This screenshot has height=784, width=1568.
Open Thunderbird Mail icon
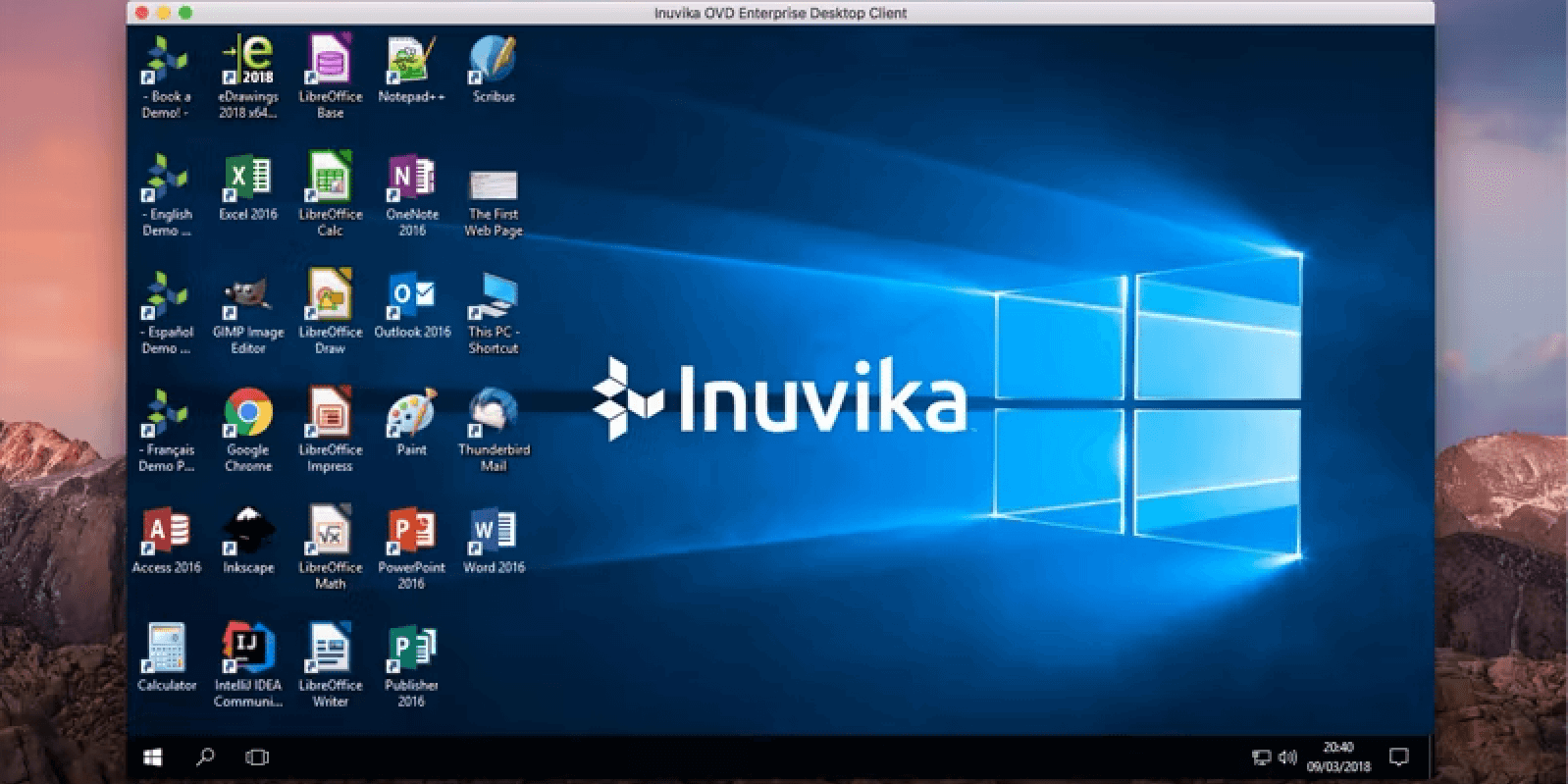click(x=494, y=431)
